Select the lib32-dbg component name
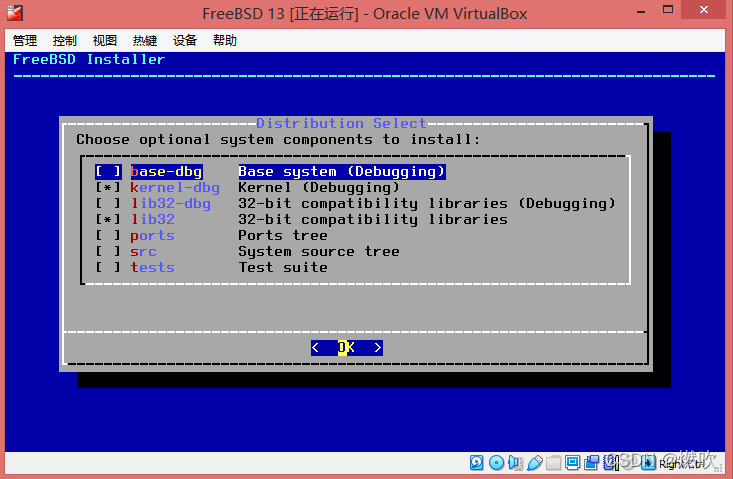Screen dimensions: 733x479 (x=171, y=203)
